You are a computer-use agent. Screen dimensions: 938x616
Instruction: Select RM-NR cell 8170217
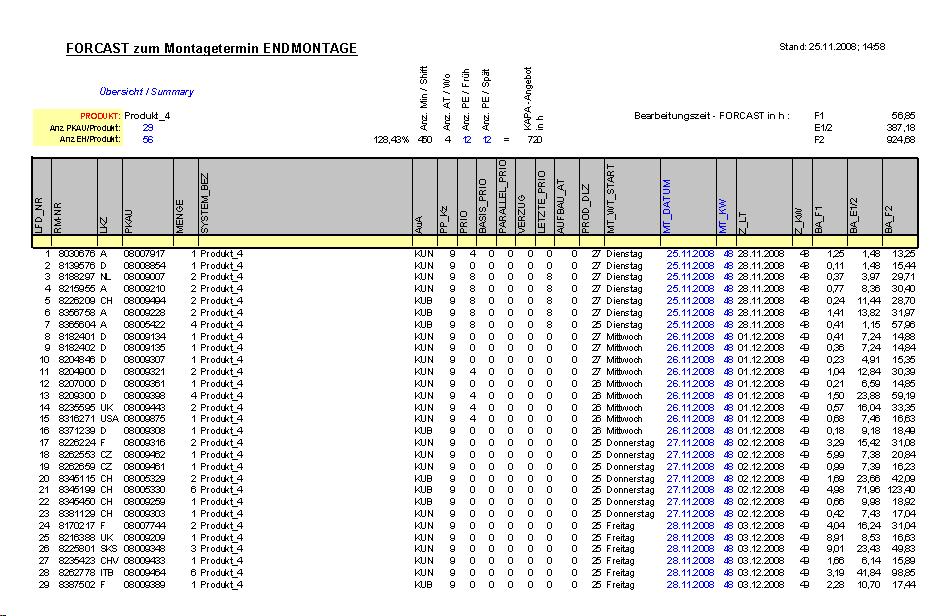point(77,526)
